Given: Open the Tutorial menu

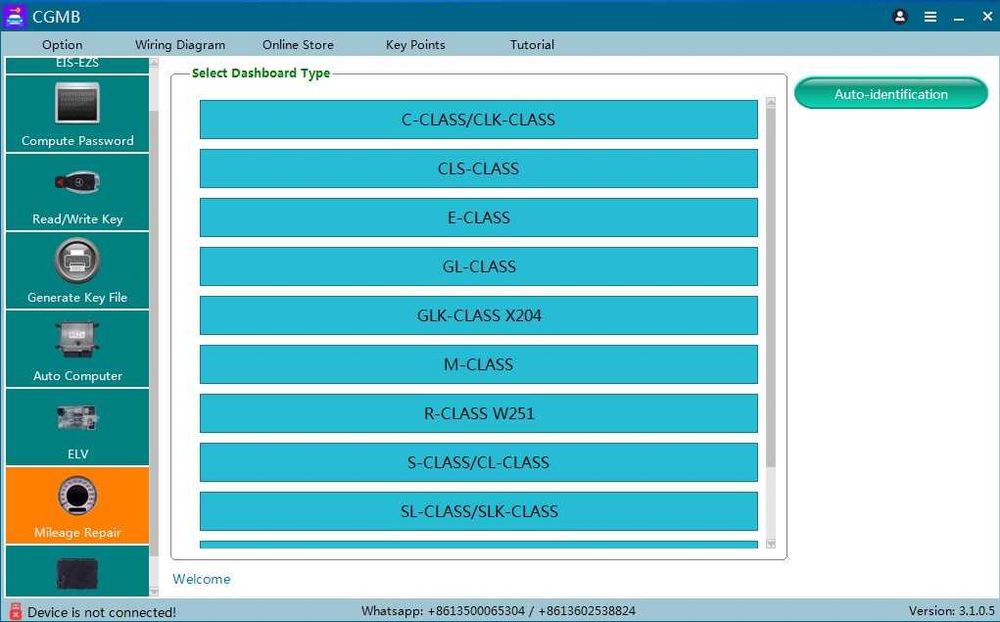Looking at the screenshot, I should [532, 45].
